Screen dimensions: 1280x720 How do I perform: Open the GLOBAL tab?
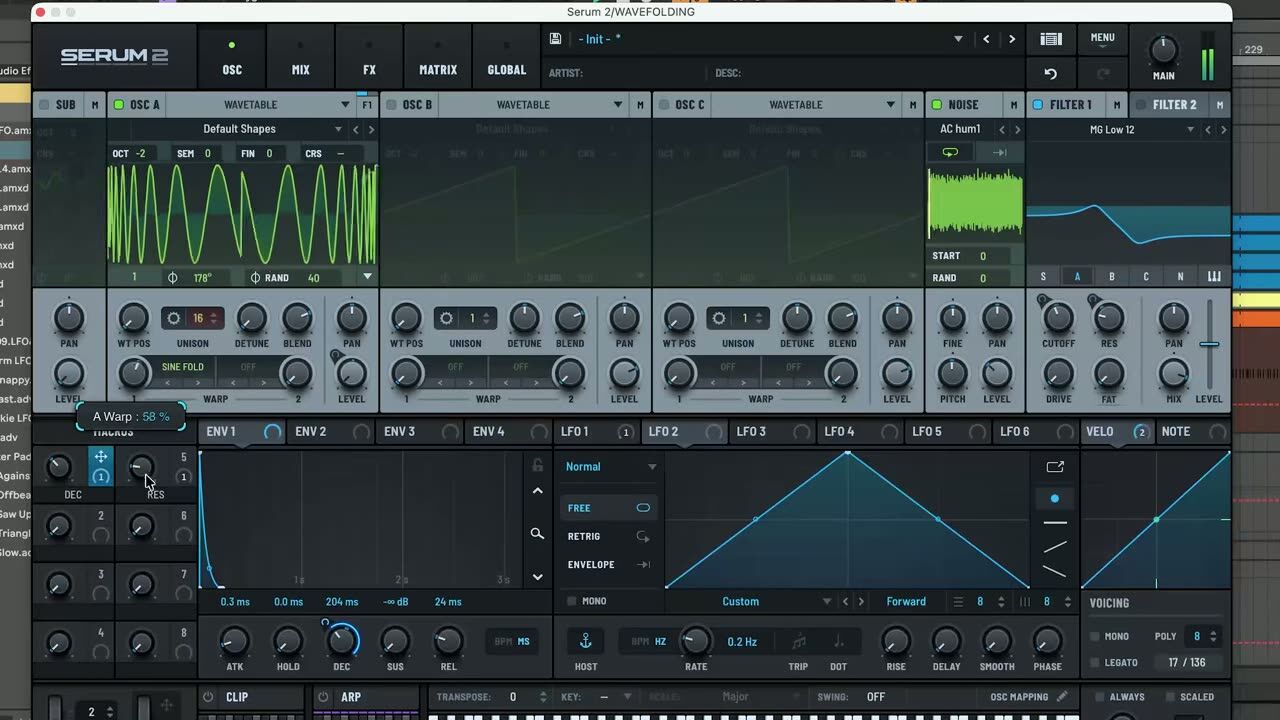click(x=506, y=58)
